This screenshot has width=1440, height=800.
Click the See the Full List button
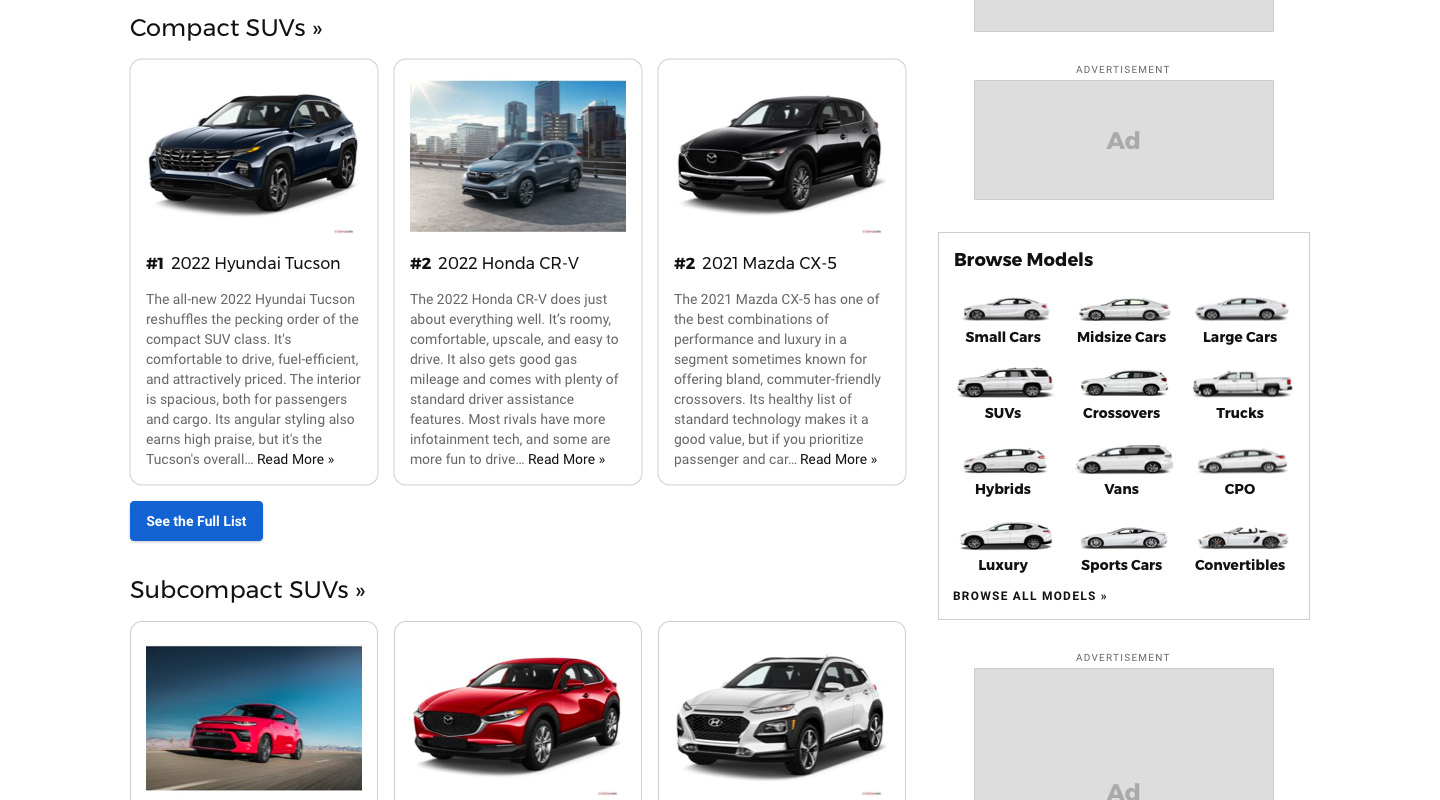point(196,521)
